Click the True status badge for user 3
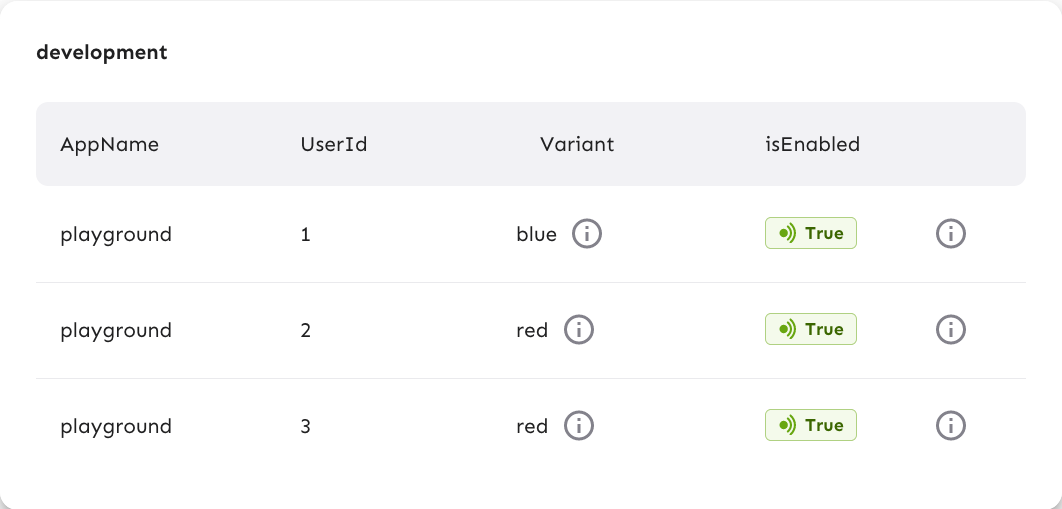The image size is (1062, 509). (811, 426)
